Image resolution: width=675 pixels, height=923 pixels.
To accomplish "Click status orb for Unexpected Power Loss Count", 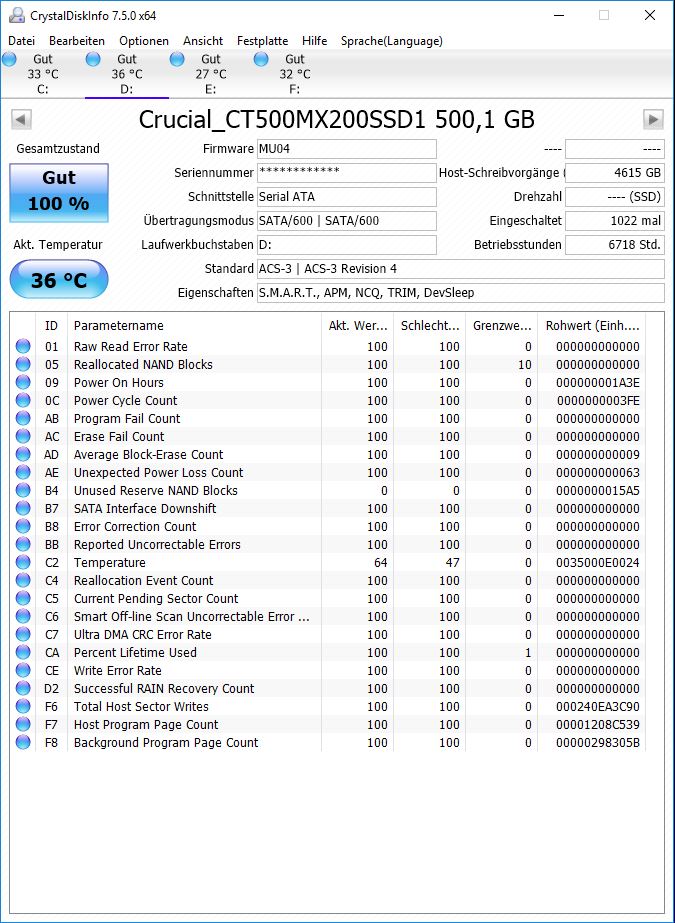I will click(x=23, y=472).
